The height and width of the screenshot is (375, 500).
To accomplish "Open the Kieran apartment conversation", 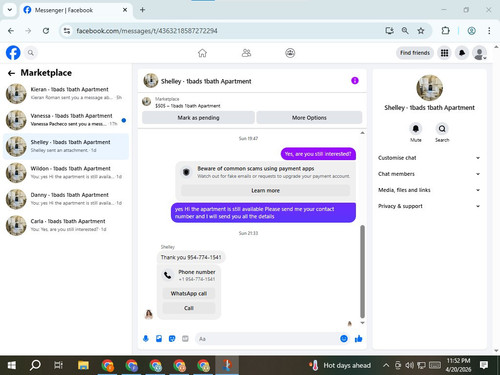I will click(x=66, y=94).
